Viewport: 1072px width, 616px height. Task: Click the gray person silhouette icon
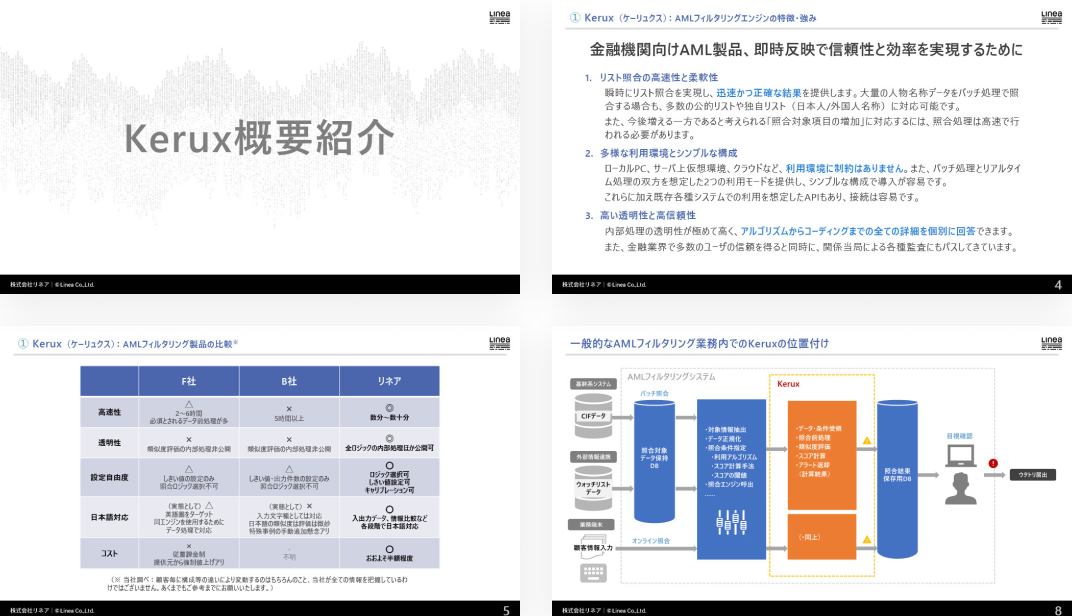pyautogui.click(x=960, y=489)
